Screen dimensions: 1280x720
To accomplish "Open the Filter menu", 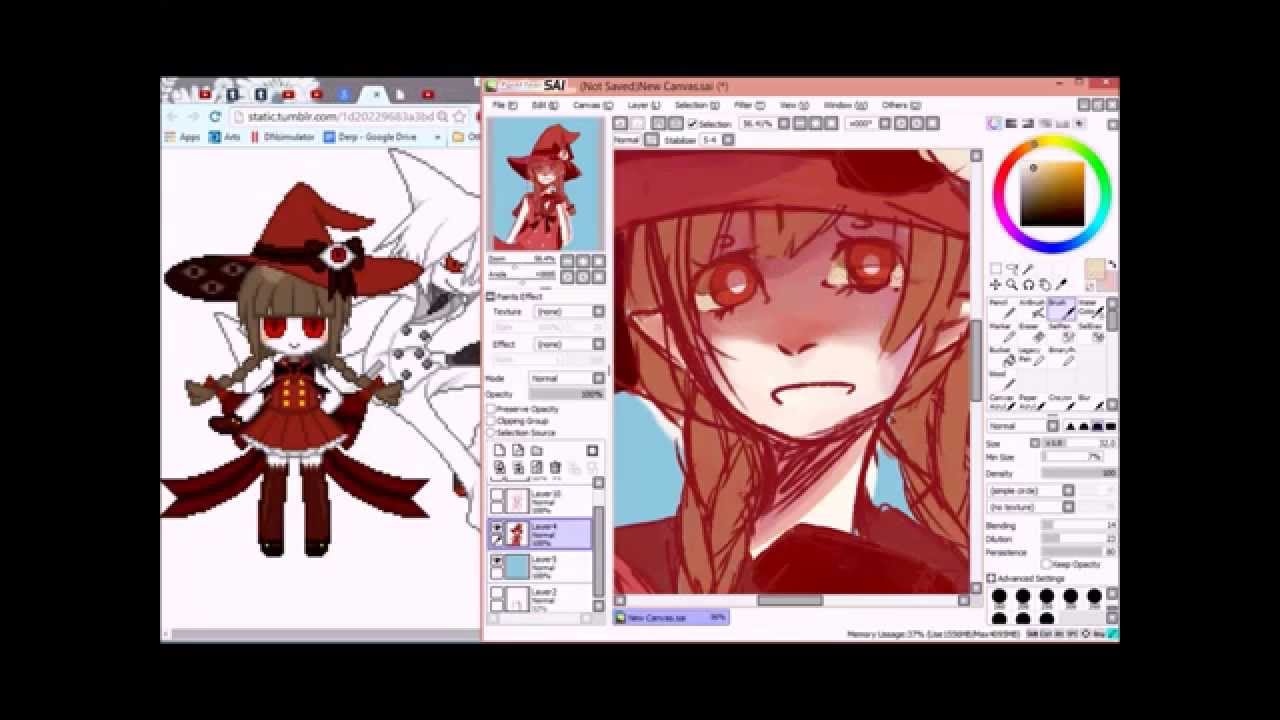I will click(x=749, y=105).
